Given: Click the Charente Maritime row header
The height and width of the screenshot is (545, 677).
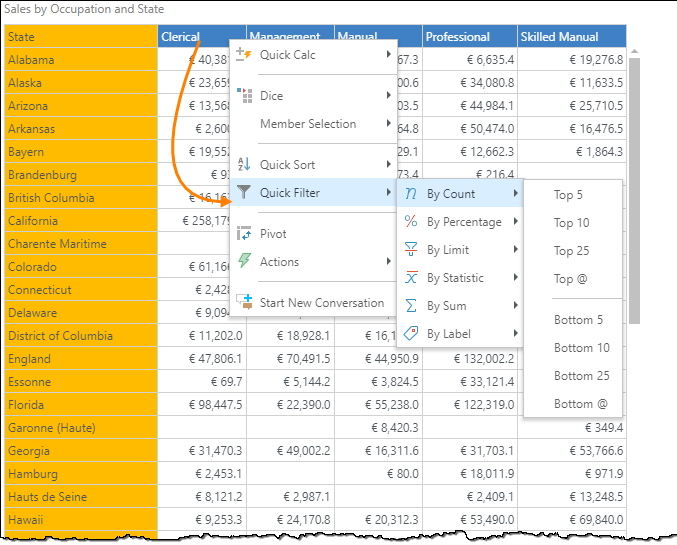Looking at the screenshot, I should pyautogui.click(x=81, y=244).
